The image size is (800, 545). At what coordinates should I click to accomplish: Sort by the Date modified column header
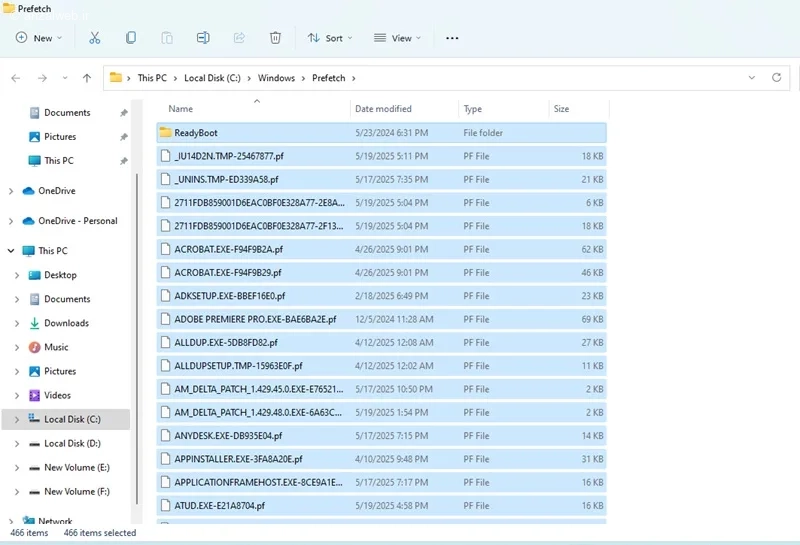pyautogui.click(x=383, y=109)
